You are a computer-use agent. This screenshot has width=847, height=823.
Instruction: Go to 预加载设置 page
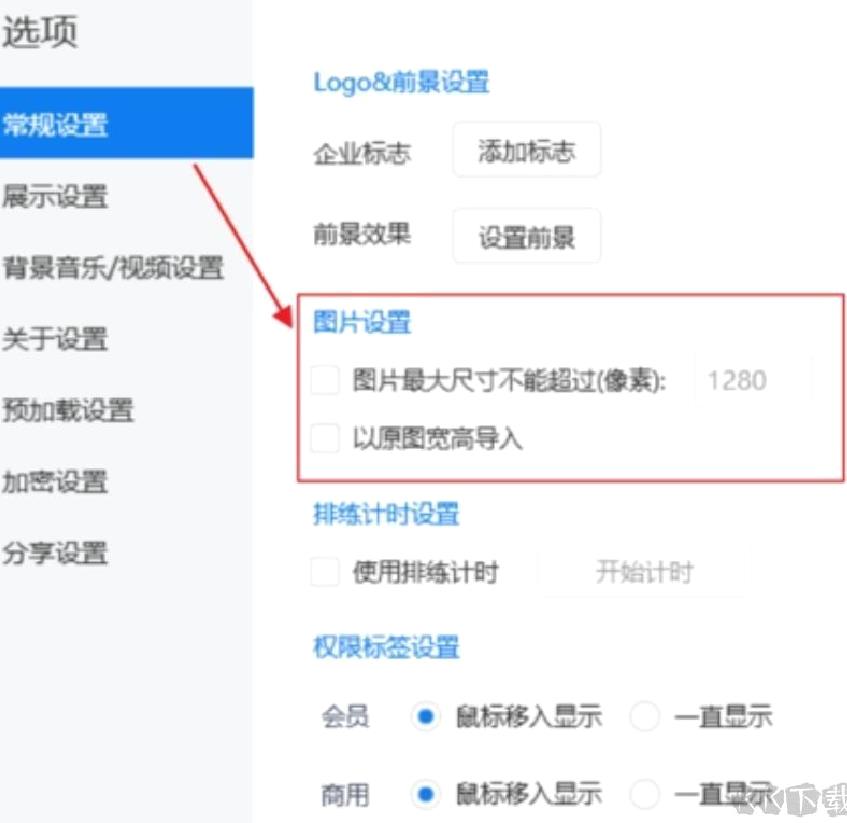126,410
